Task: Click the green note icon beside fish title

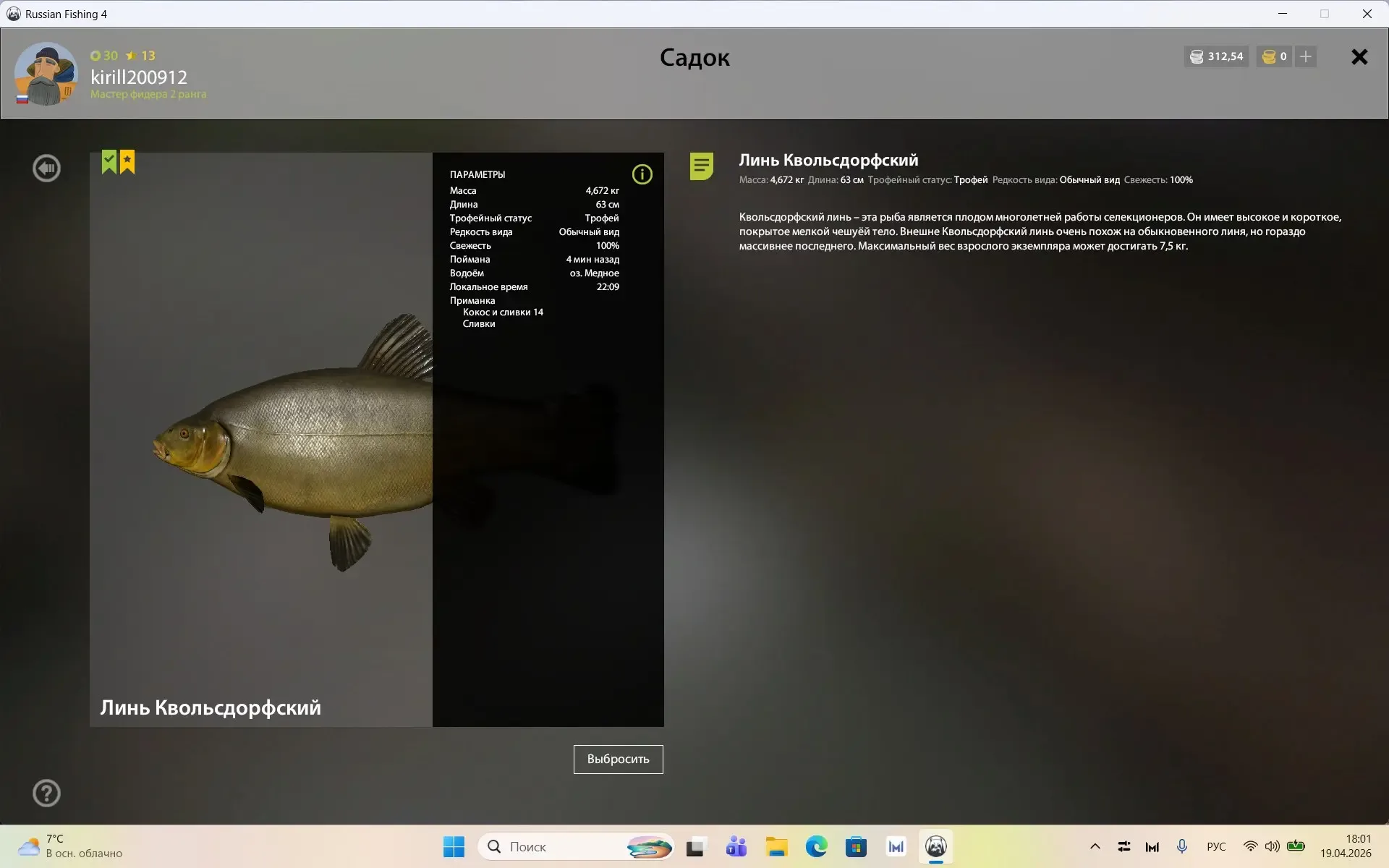Action: pyautogui.click(x=701, y=166)
